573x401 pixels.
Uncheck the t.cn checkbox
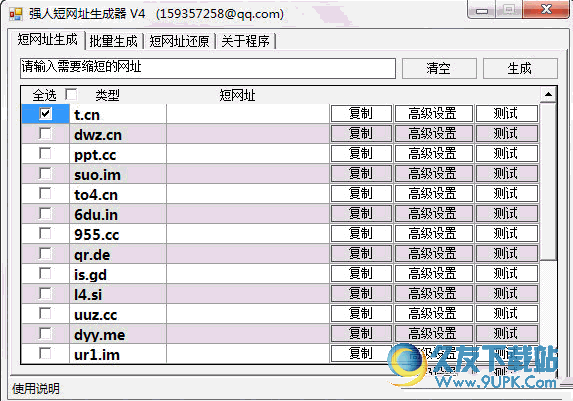45,113
